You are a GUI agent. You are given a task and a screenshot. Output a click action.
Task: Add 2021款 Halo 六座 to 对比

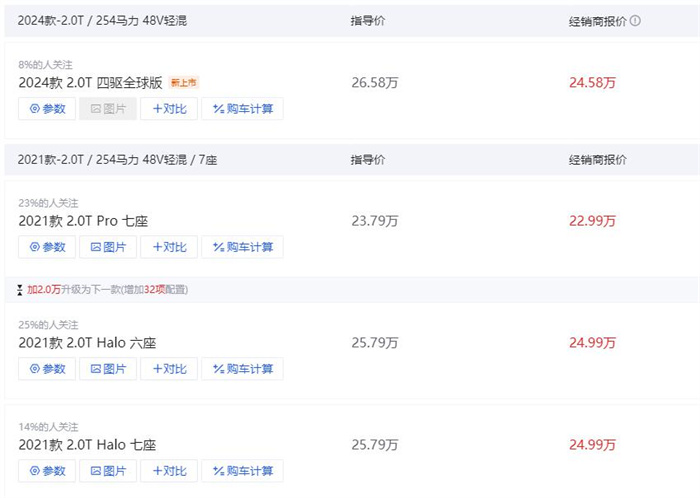168,369
